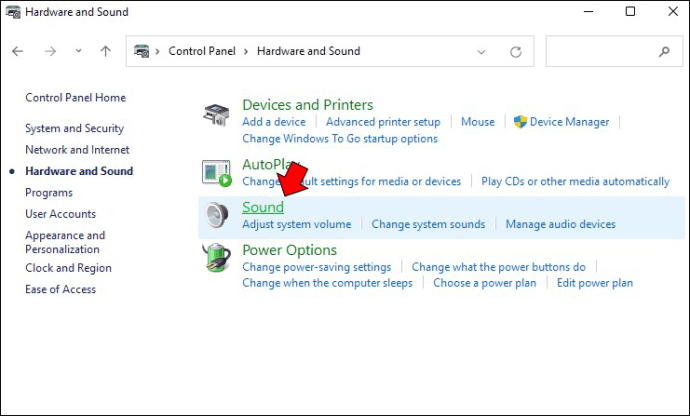Click the title bar window icon
This screenshot has width=690, height=416.
point(13,12)
